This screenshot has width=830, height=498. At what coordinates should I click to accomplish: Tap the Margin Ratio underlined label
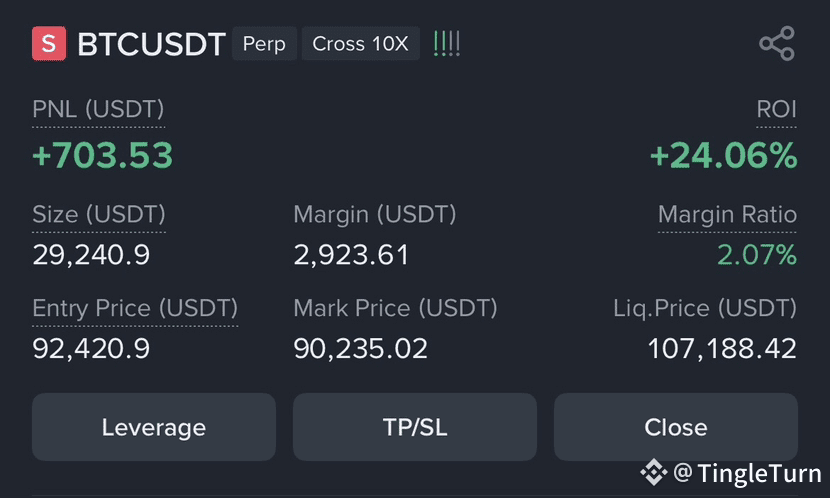click(727, 215)
